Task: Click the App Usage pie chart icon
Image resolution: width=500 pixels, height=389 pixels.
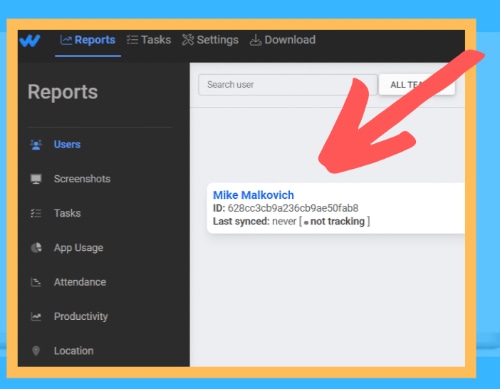Action: [36, 248]
